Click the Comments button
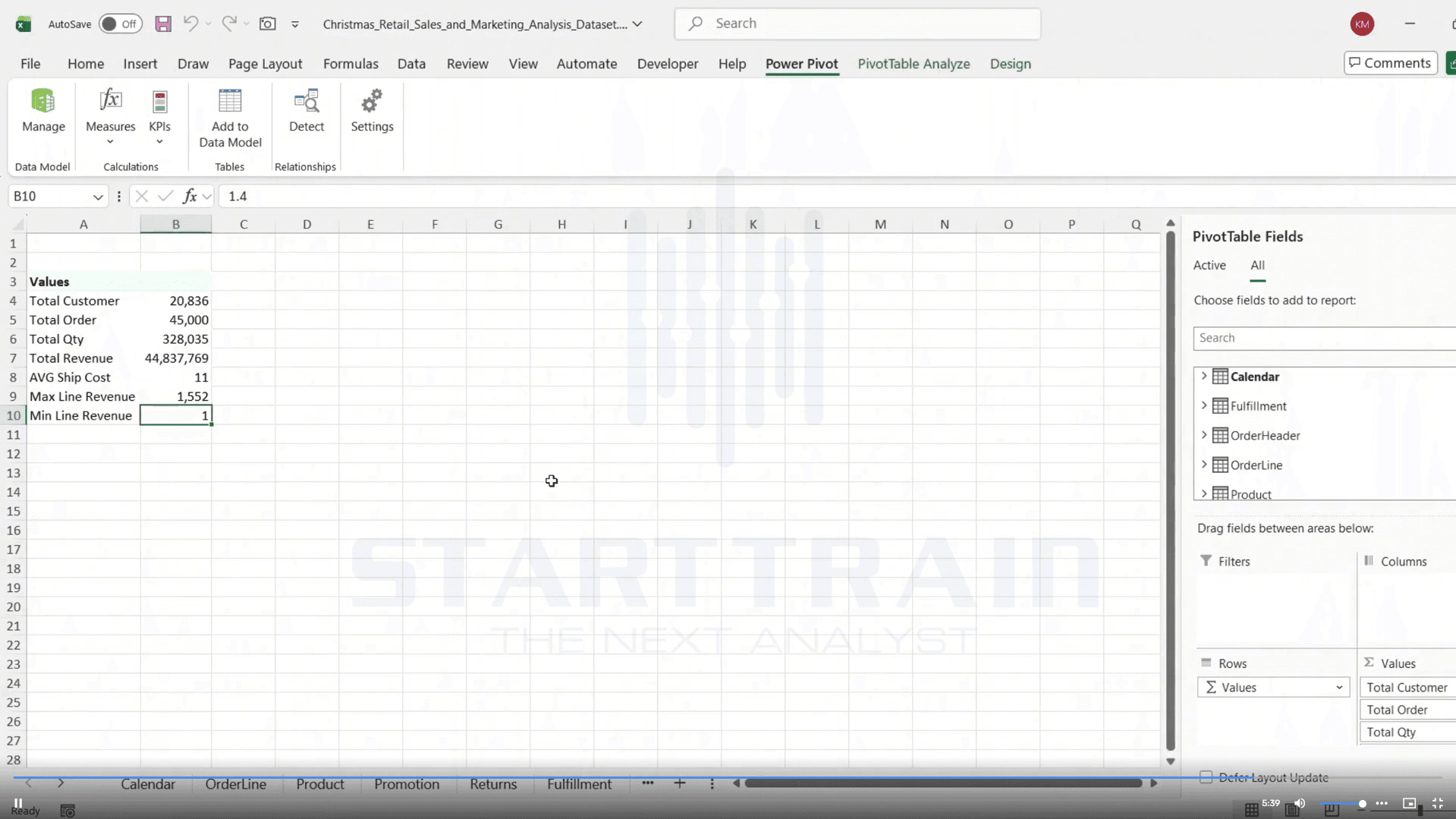1456x819 pixels. tap(1390, 63)
